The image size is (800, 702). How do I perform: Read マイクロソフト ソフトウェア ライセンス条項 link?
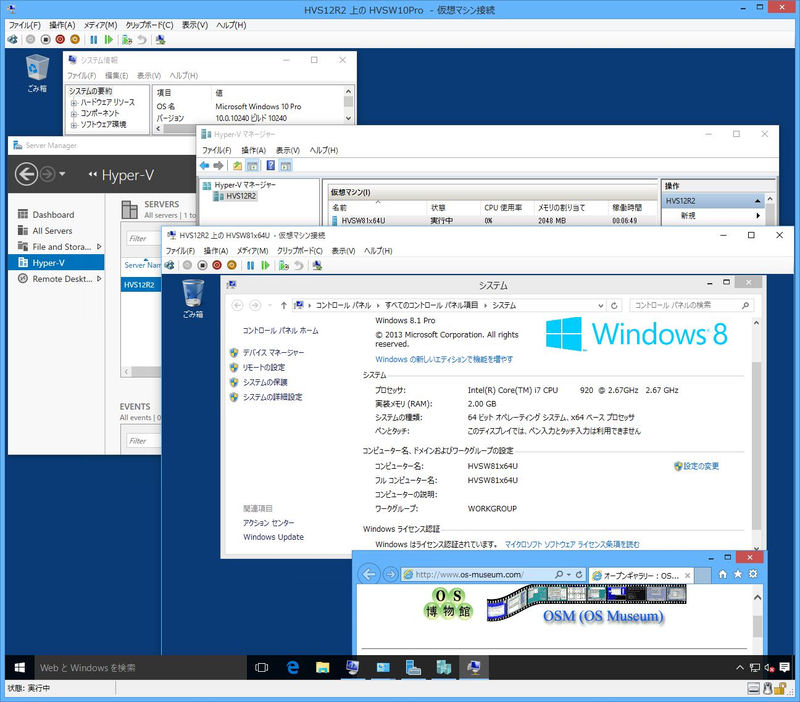572,544
